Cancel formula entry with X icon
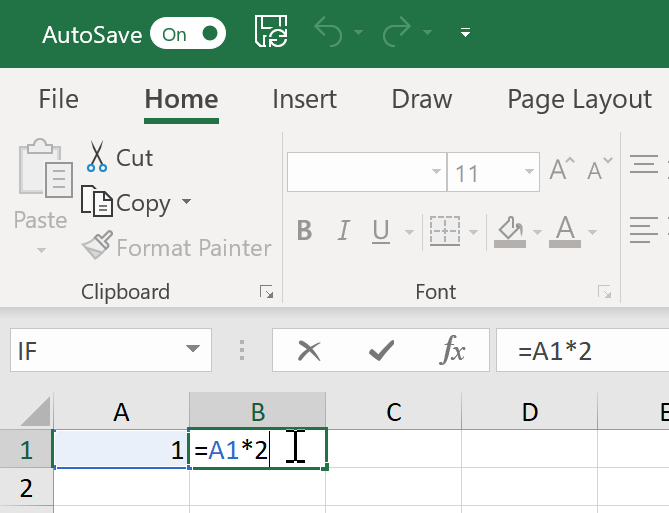Image resolution: width=669 pixels, height=513 pixels. 309,351
